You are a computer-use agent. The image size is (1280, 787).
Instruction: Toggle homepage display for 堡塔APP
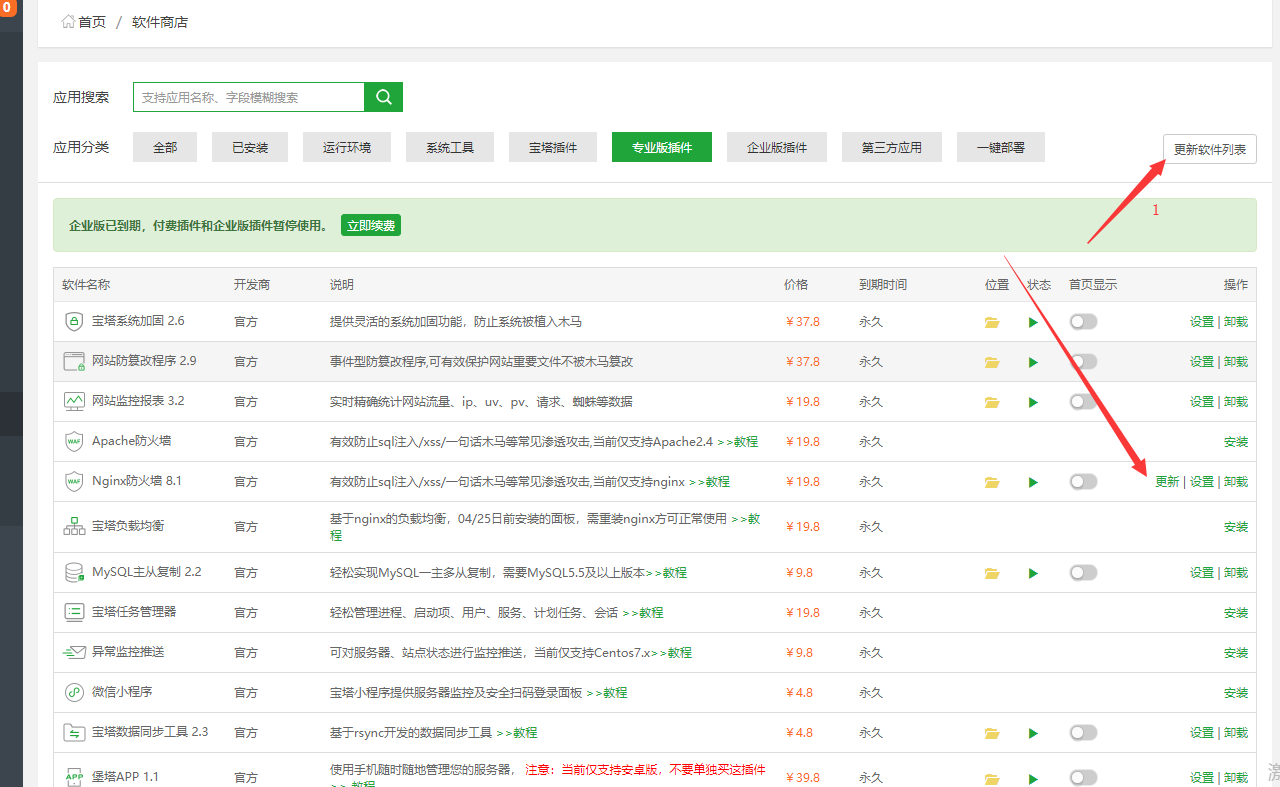(1083, 777)
